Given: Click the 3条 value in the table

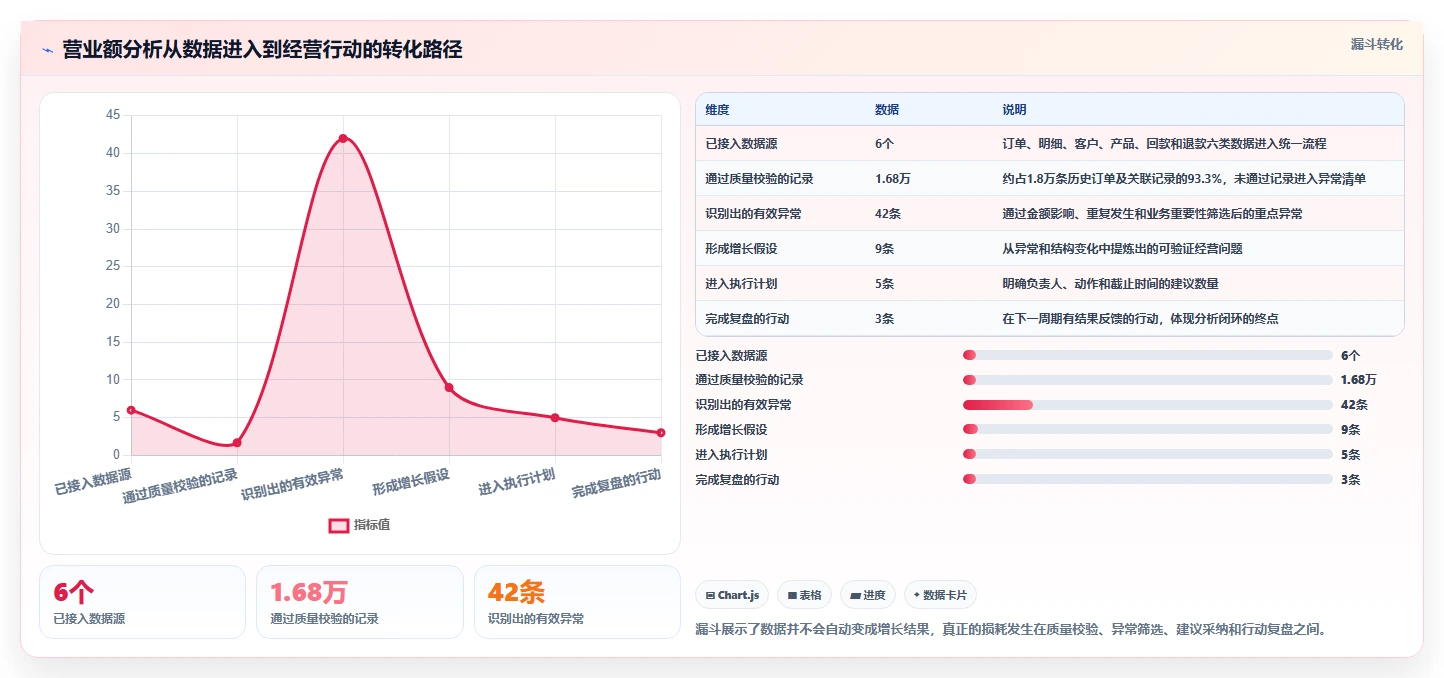Looking at the screenshot, I should click(884, 319).
